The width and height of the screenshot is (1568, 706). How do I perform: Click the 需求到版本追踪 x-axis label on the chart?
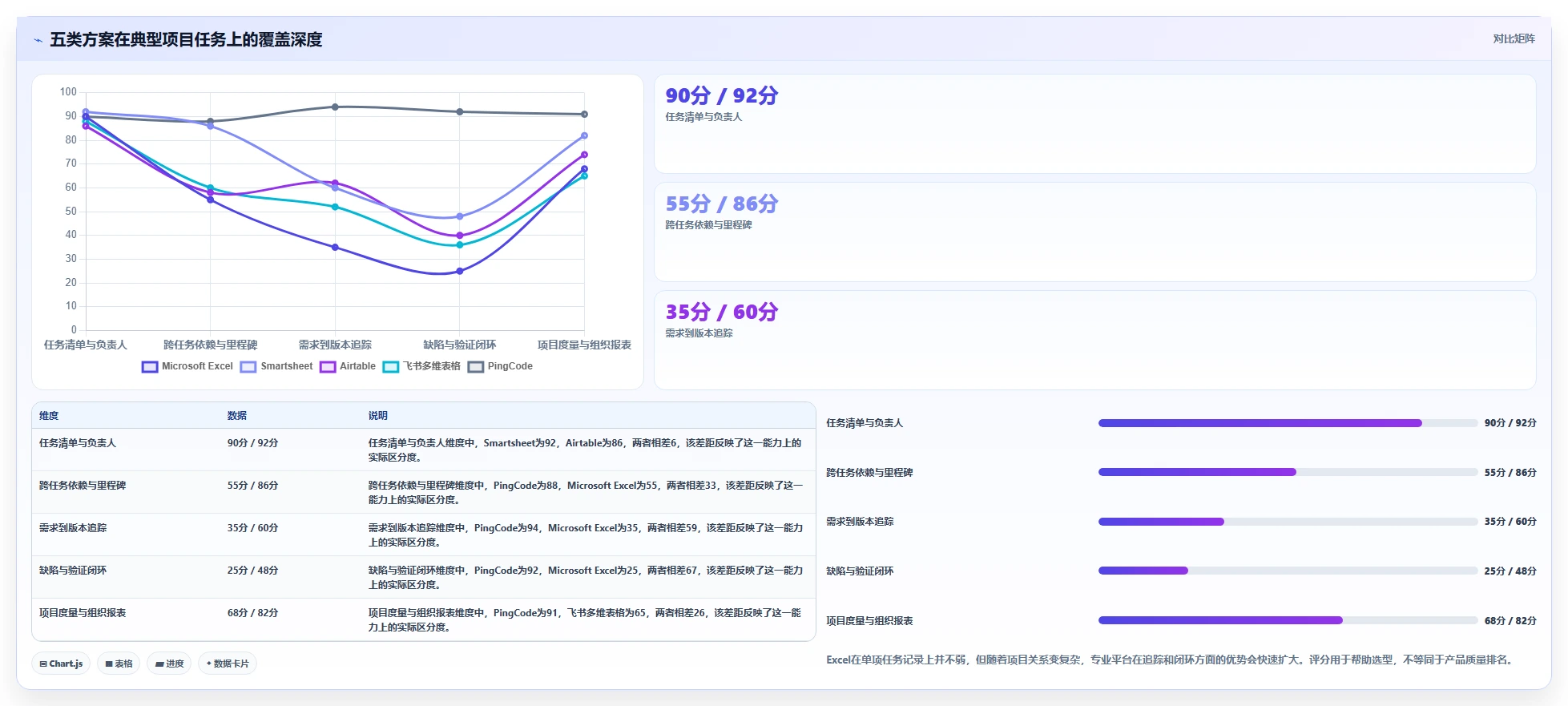point(335,345)
